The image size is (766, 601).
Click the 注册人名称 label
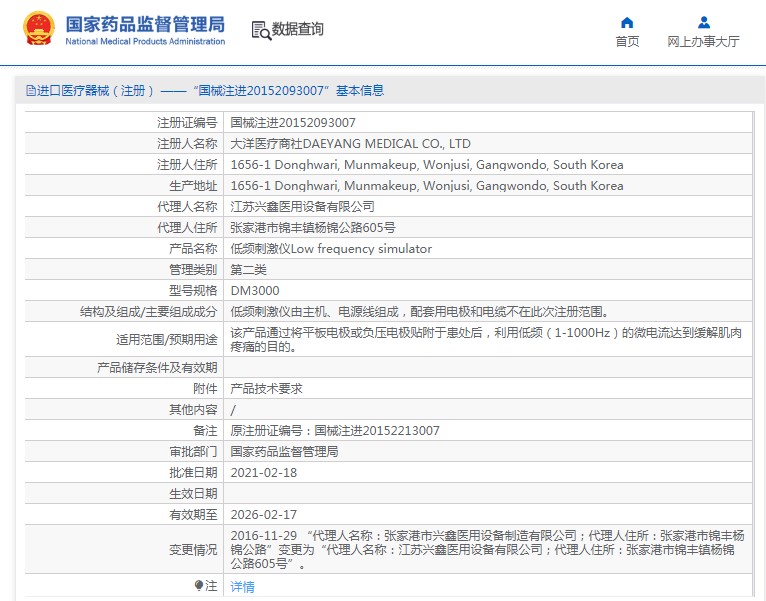click(187, 144)
